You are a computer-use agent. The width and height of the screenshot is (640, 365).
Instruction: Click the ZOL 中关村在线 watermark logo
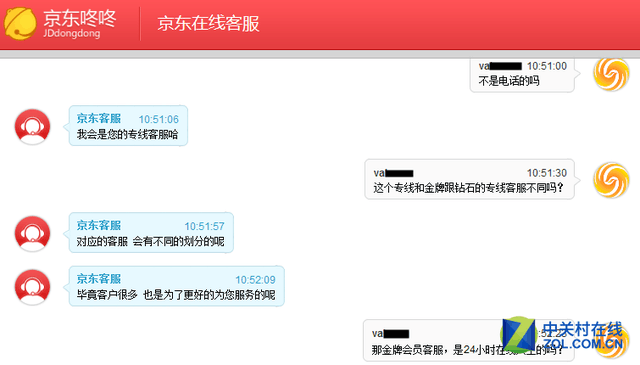562,335
